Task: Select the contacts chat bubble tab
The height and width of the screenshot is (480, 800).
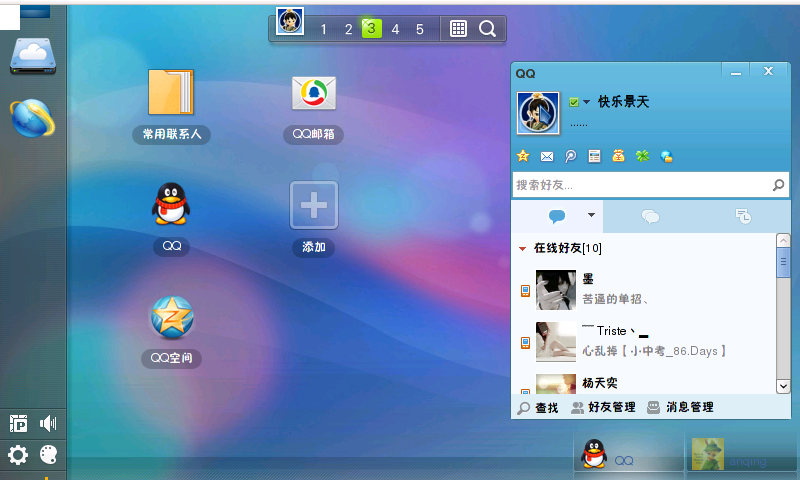Action: (x=557, y=217)
